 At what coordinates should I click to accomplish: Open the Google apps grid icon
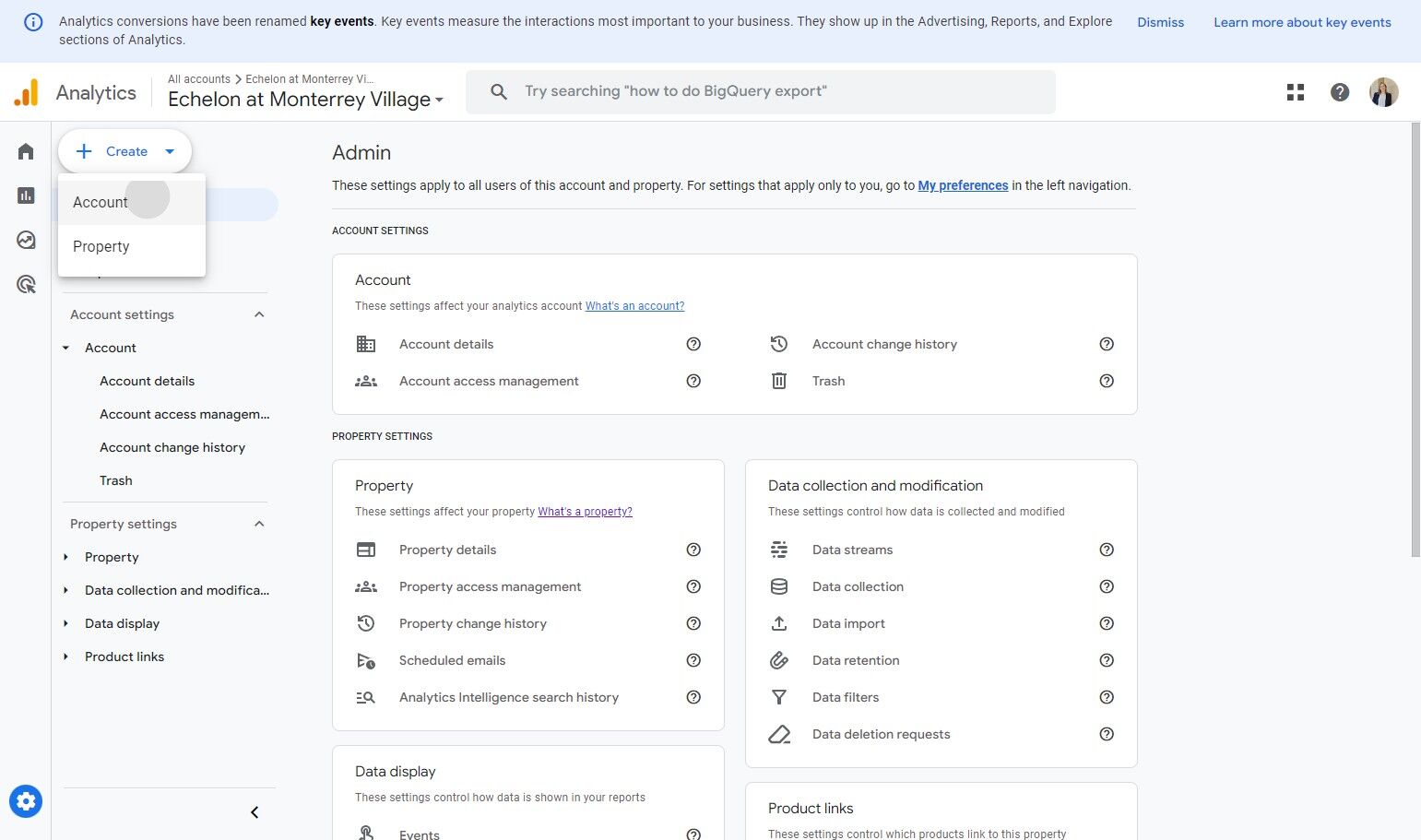(1296, 92)
